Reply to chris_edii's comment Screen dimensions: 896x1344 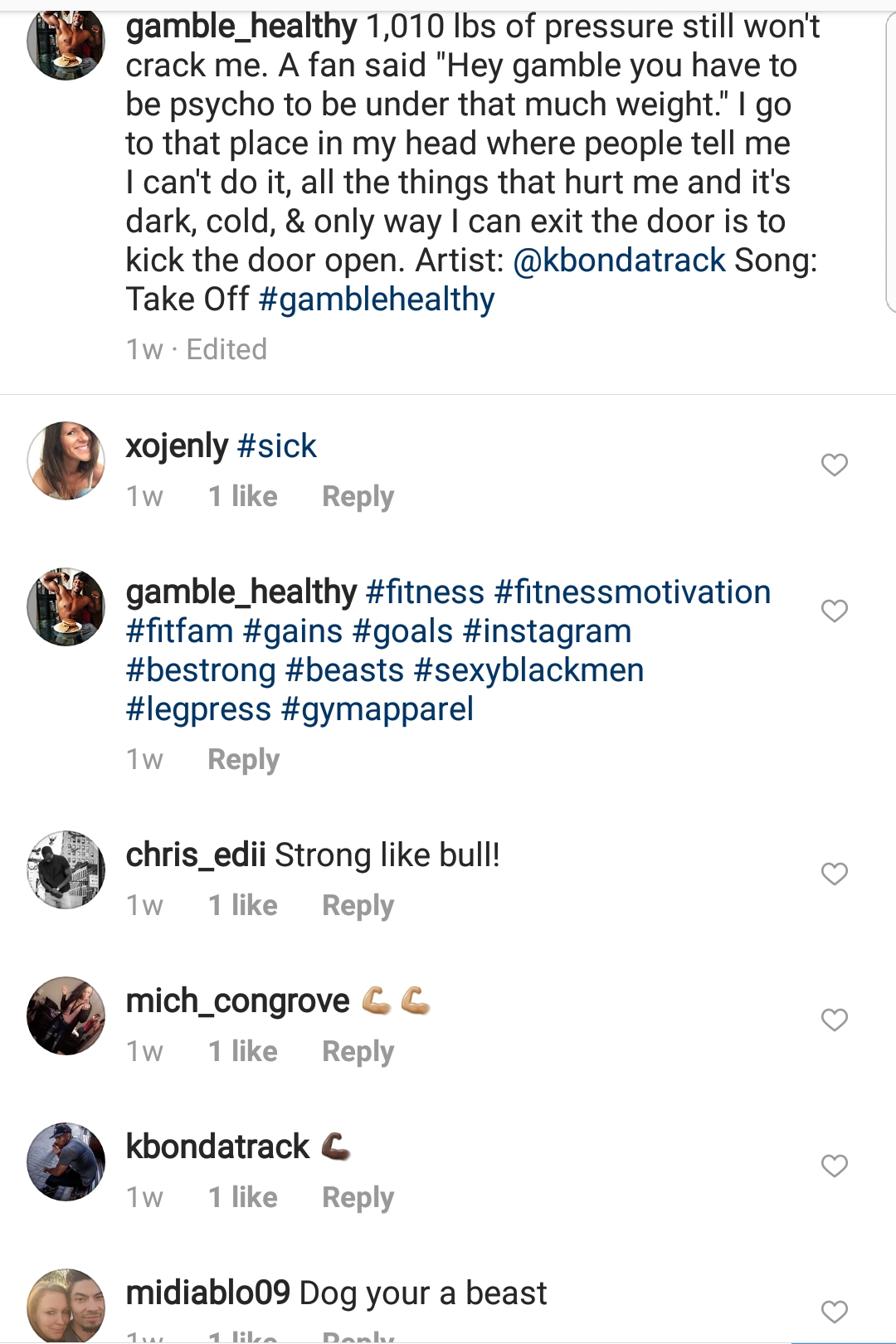358,905
